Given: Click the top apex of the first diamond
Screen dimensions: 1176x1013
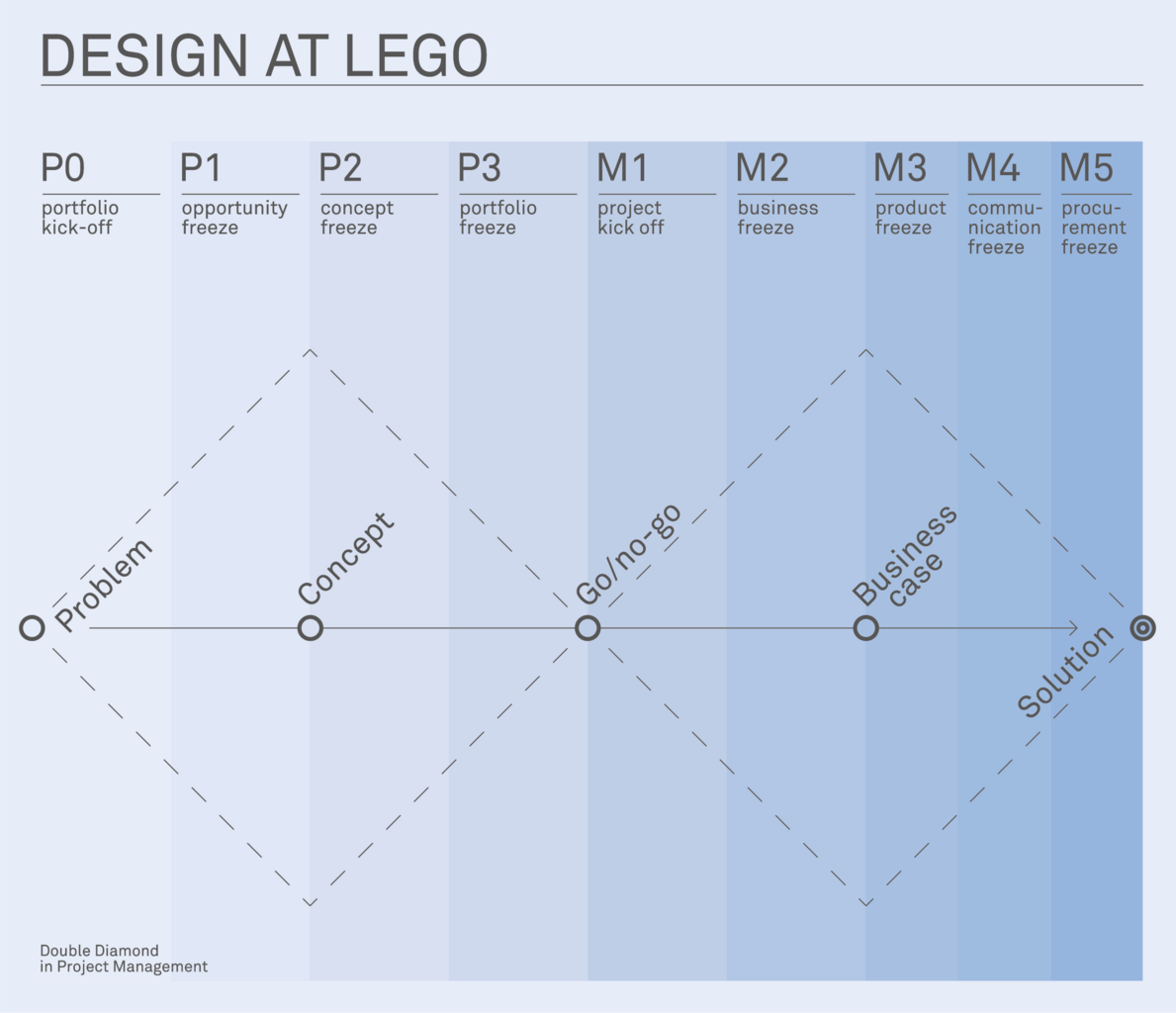Looking at the screenshot, I should pos(311,351).
